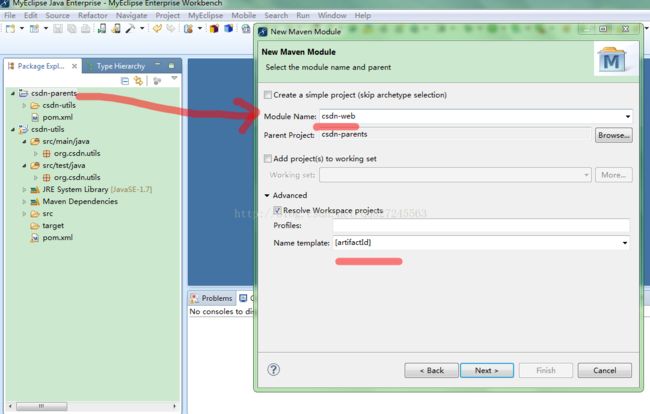Click Package Explorer horizontal scrollbar thumb
The image size is (650, 414).
(x=41, y=407)
